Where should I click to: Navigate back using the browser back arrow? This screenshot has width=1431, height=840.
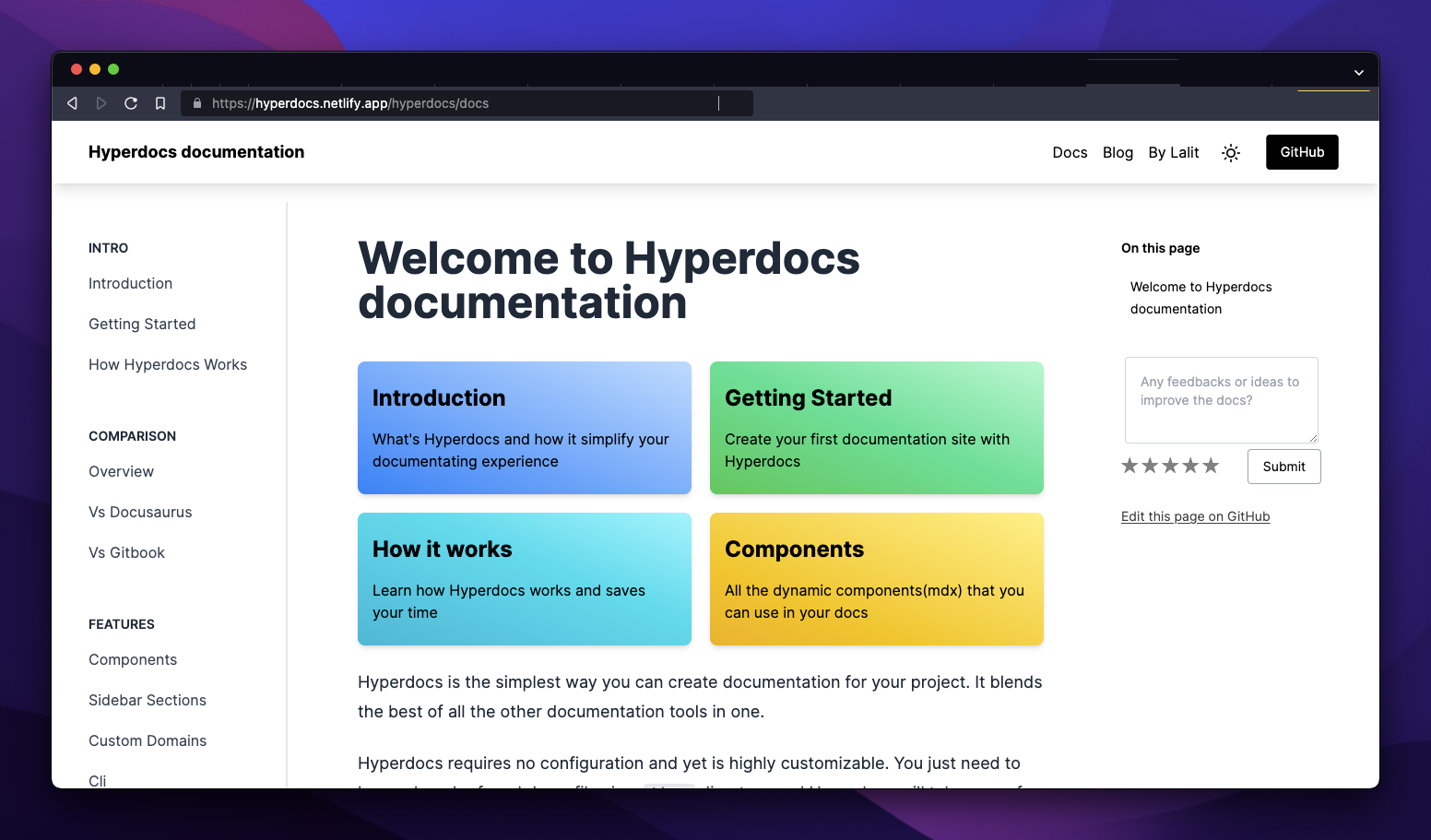[72, 103]
